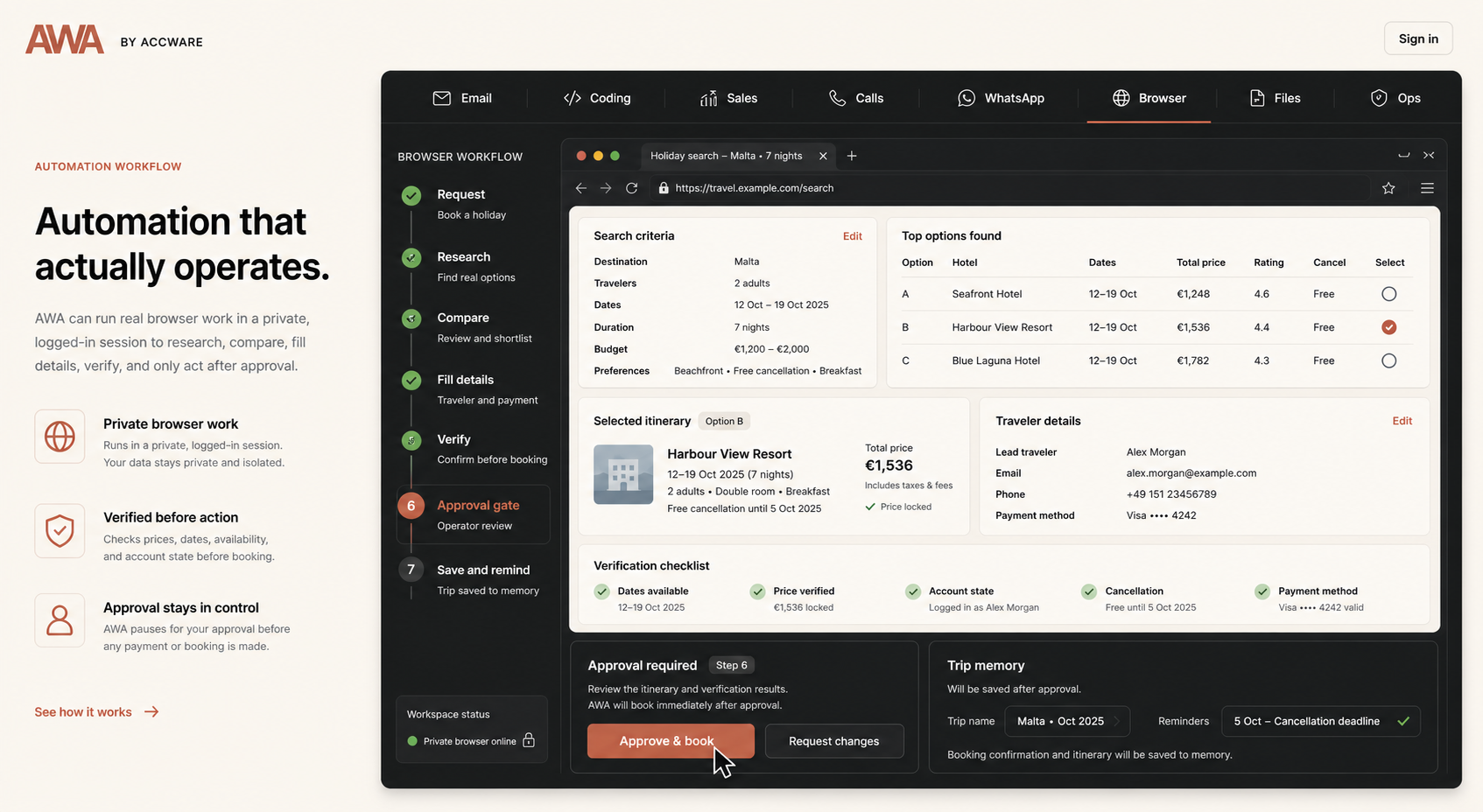
Task: Click the Approval gate step 6 badge
Action: (x=411, y=506)
